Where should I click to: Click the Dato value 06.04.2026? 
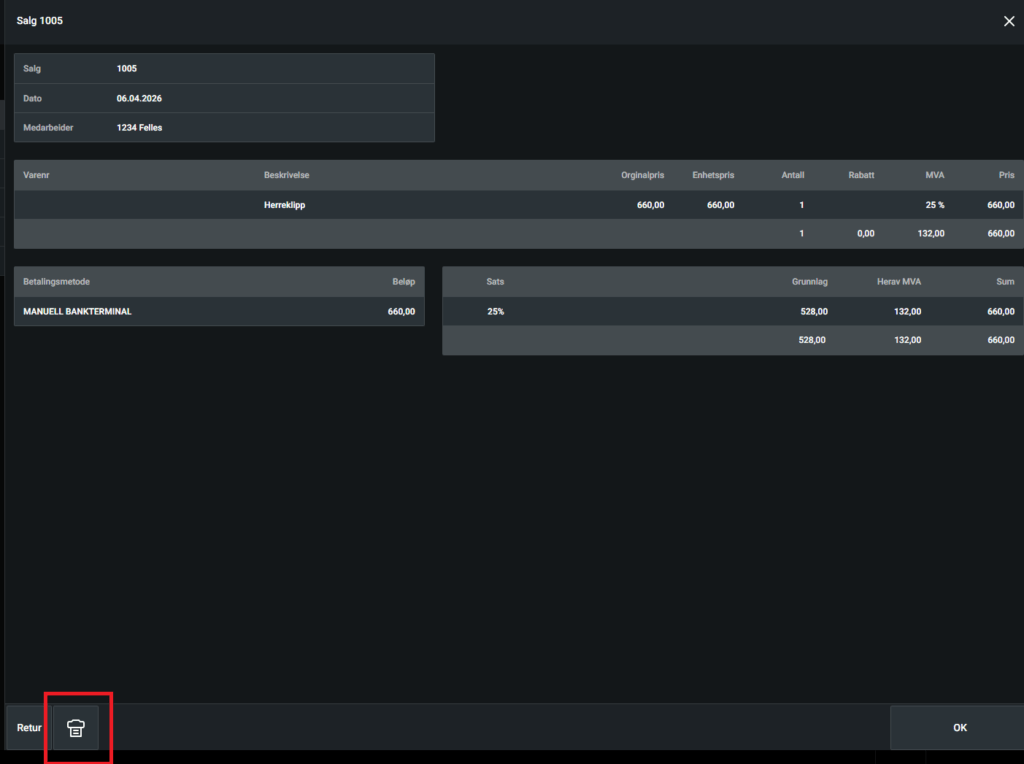click(x=139, y=98)
